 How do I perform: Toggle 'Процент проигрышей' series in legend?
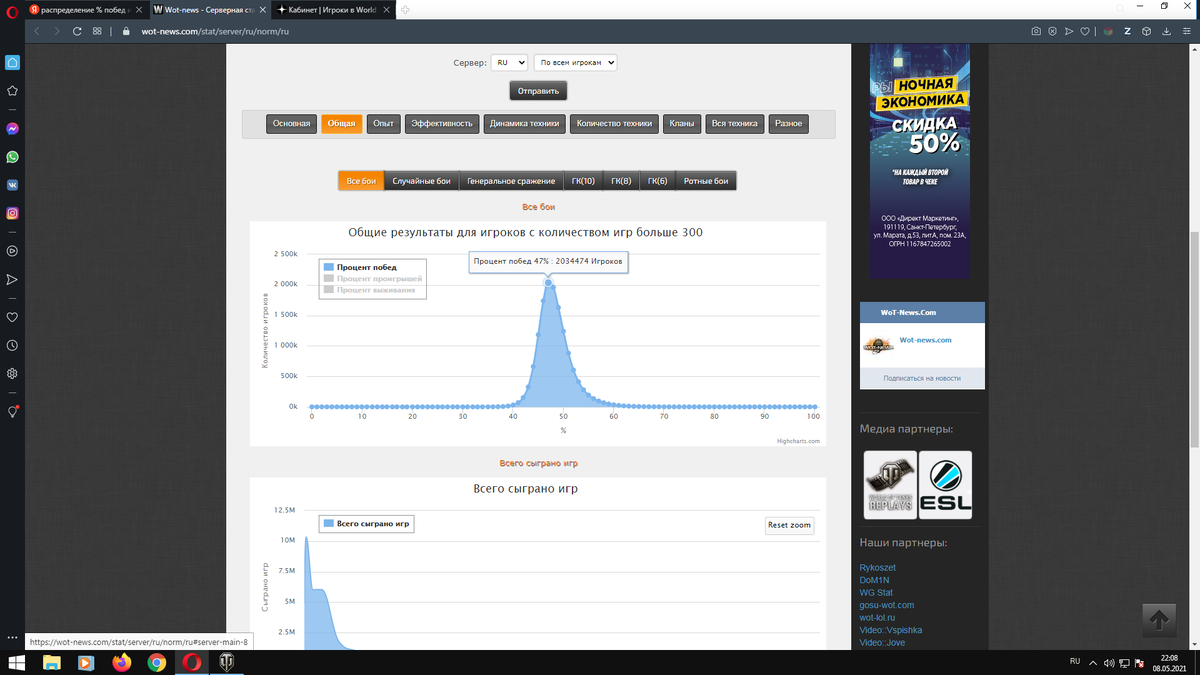tap(372, 278)
